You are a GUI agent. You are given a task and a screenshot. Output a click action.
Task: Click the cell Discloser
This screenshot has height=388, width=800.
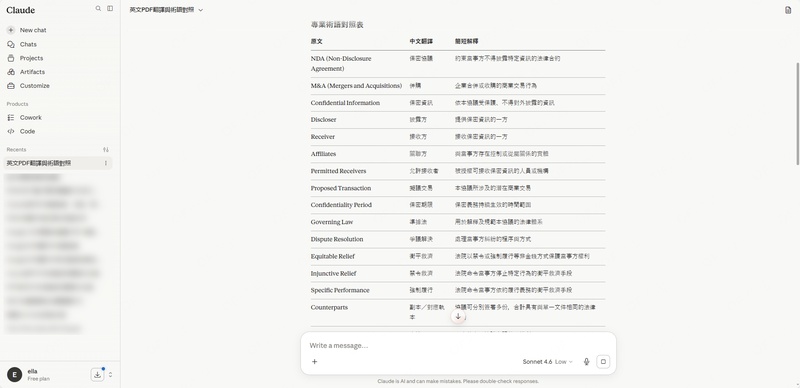[x=323, y=119]
